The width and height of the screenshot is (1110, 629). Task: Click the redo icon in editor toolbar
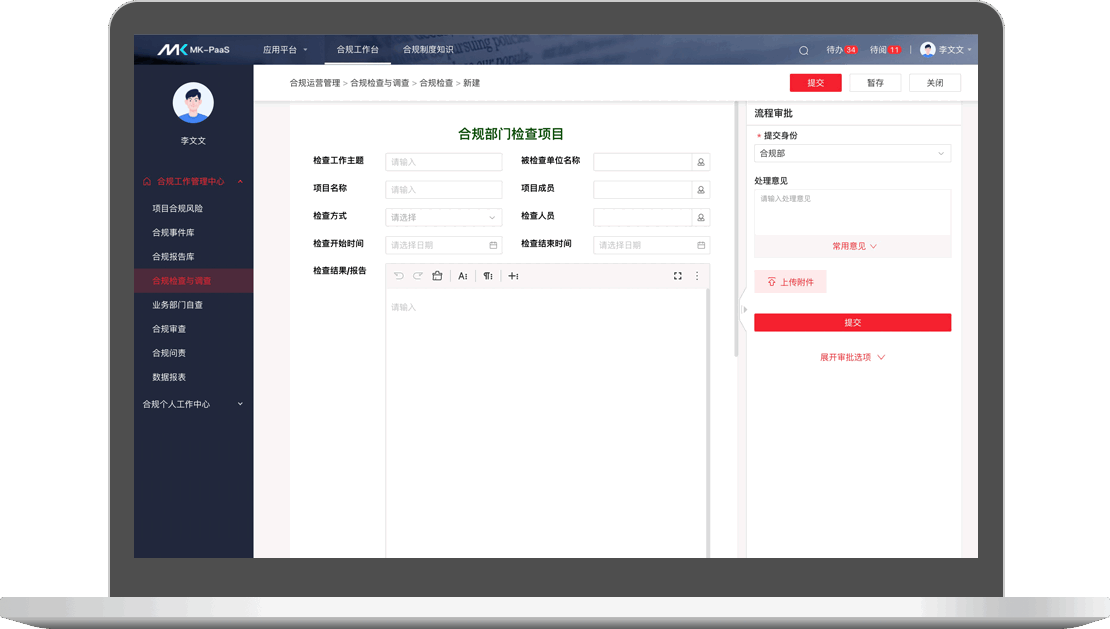(x=418, y=276)
